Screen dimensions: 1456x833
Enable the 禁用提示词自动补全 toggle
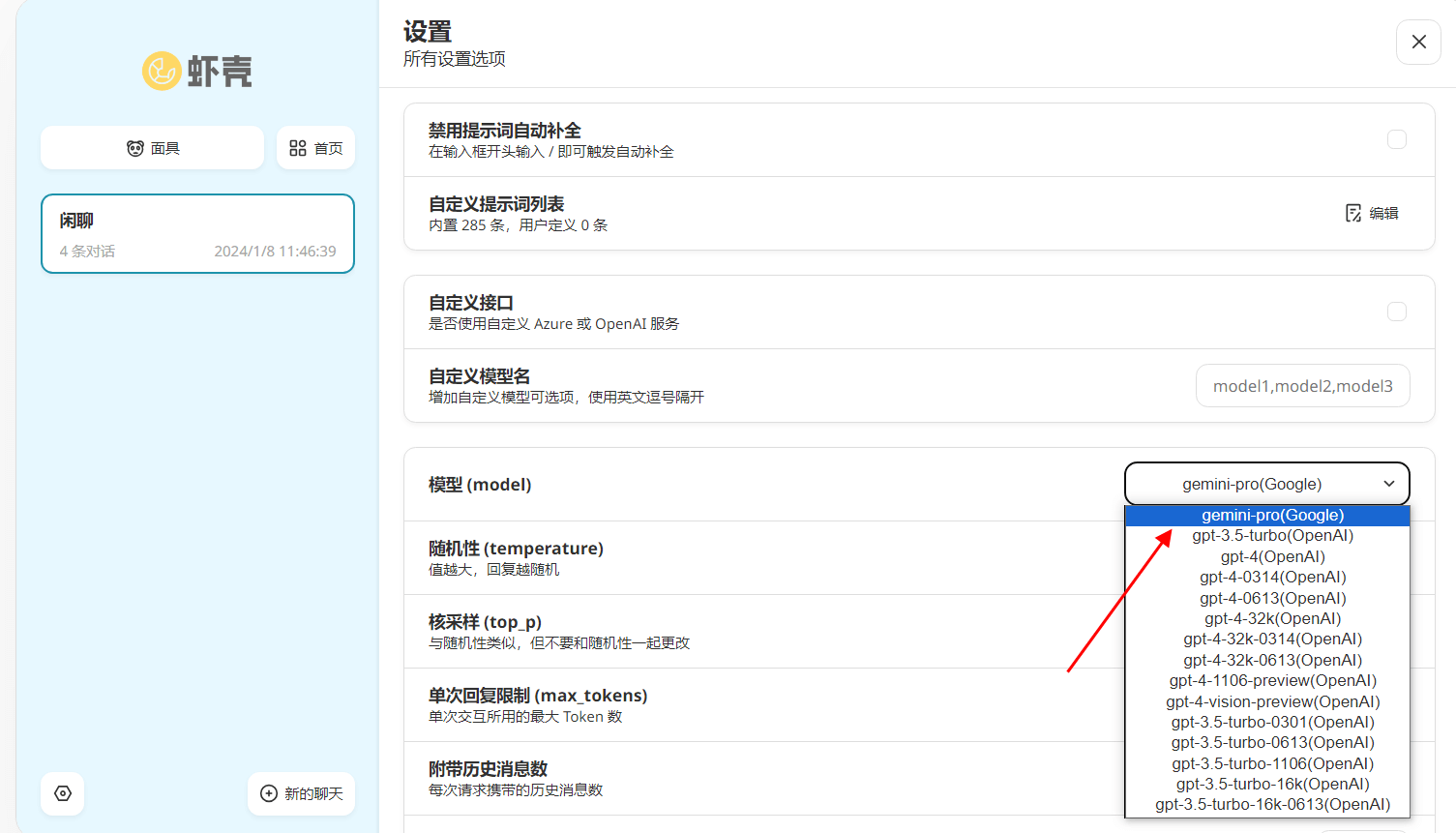(x=1396, y=138)
